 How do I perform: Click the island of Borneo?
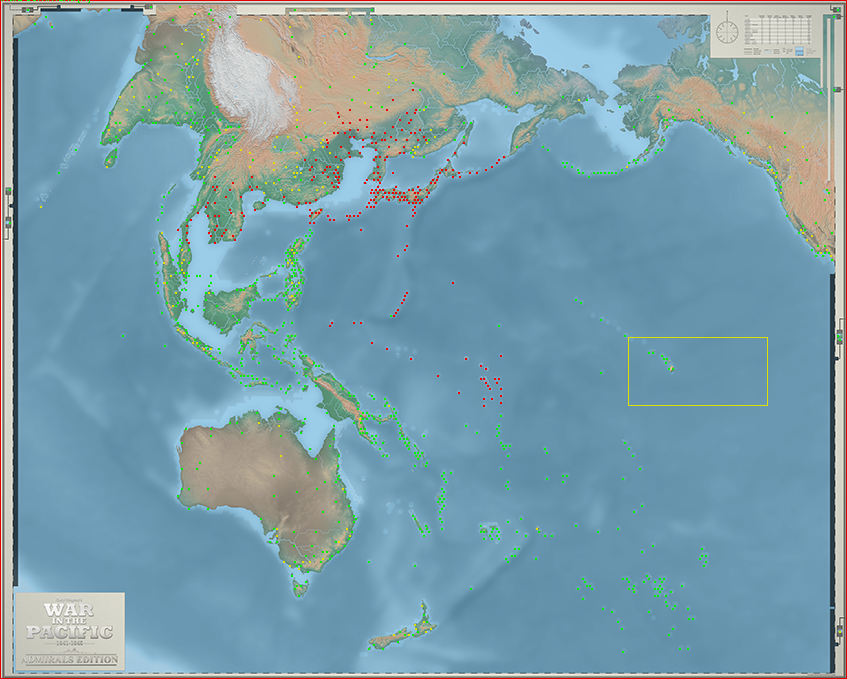pos(231,306)
